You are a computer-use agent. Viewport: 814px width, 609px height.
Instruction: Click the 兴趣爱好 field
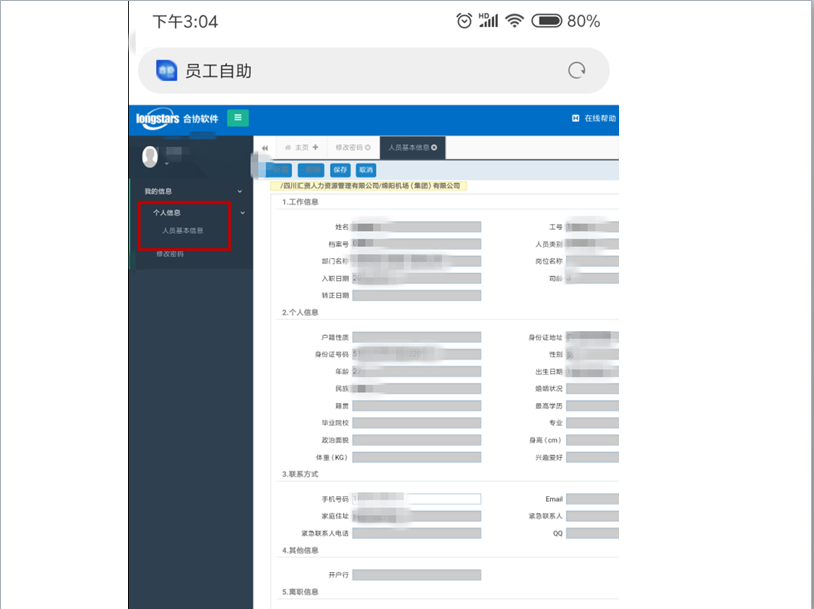pyautogui.click(x=592, y=457)
